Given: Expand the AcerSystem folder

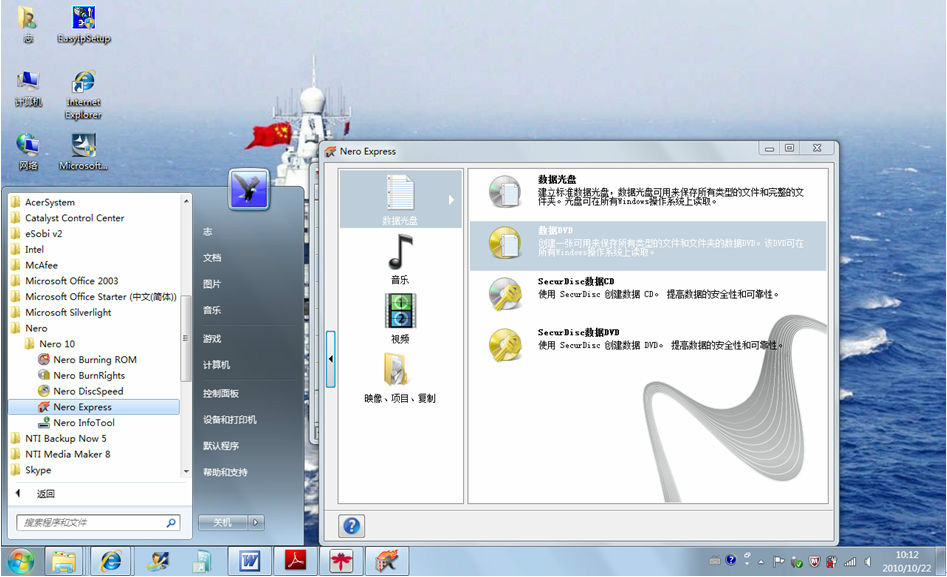Looking at the screenshot, I should click(50, 202).
